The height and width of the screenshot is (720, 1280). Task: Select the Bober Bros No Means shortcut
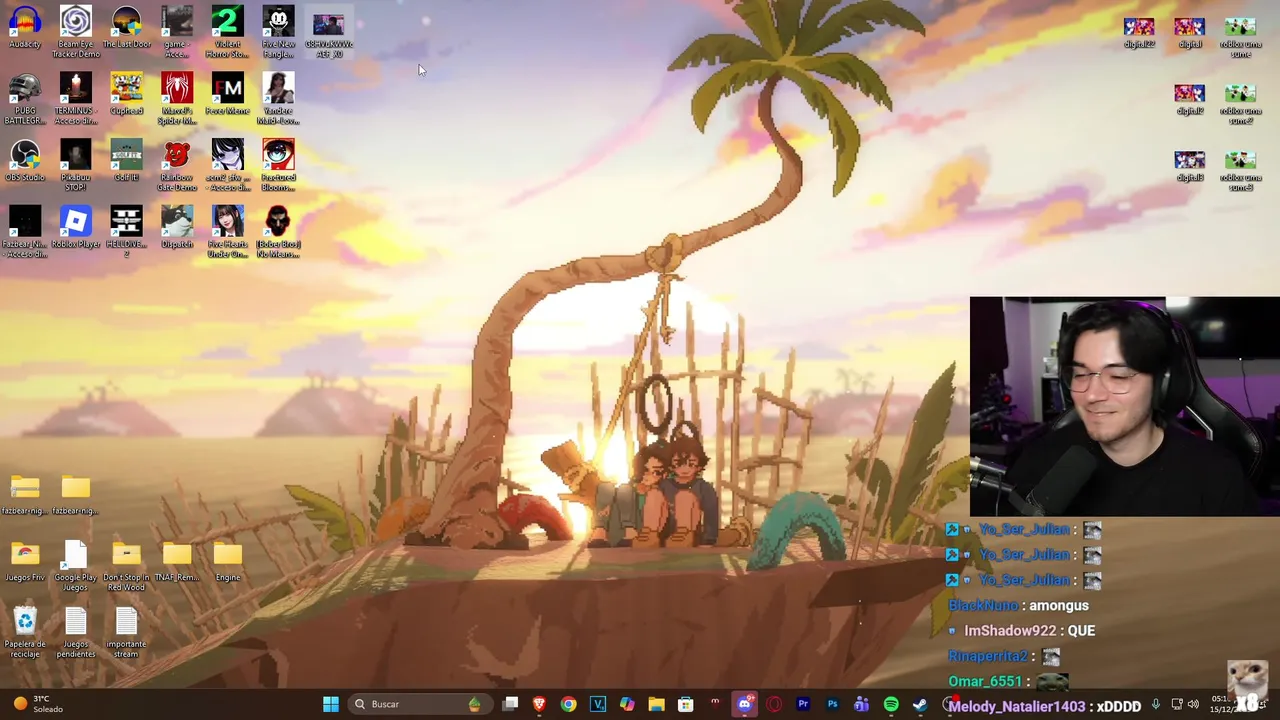click(278, 232)
